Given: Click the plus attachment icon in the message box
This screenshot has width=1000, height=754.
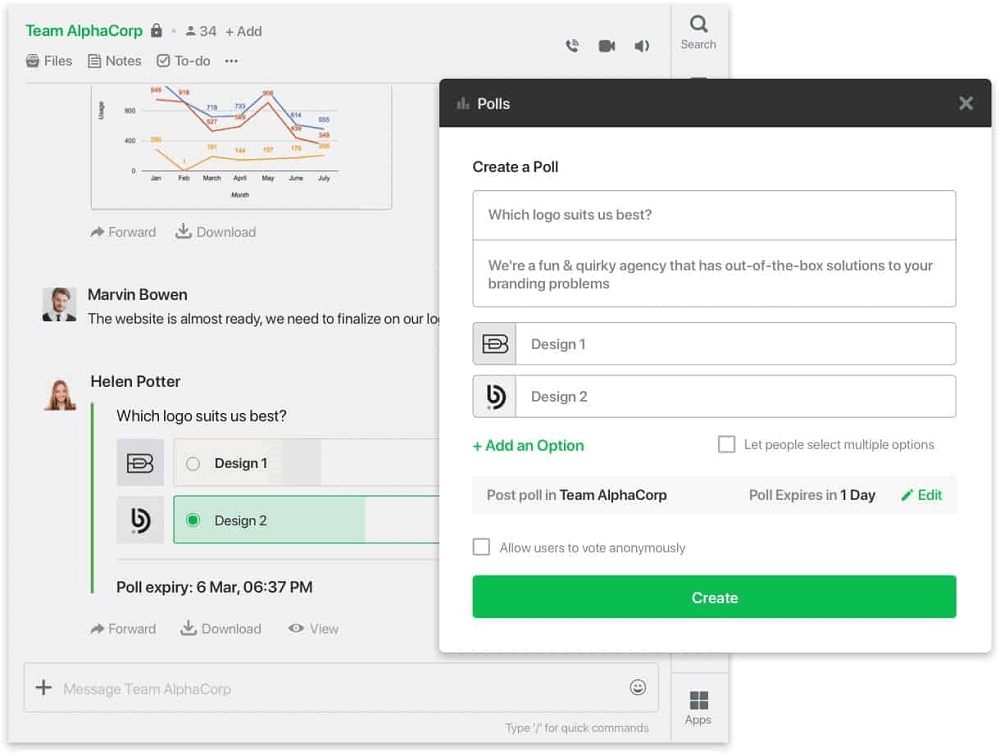Looking at the screenshot, I should click(x=43, y=687).
